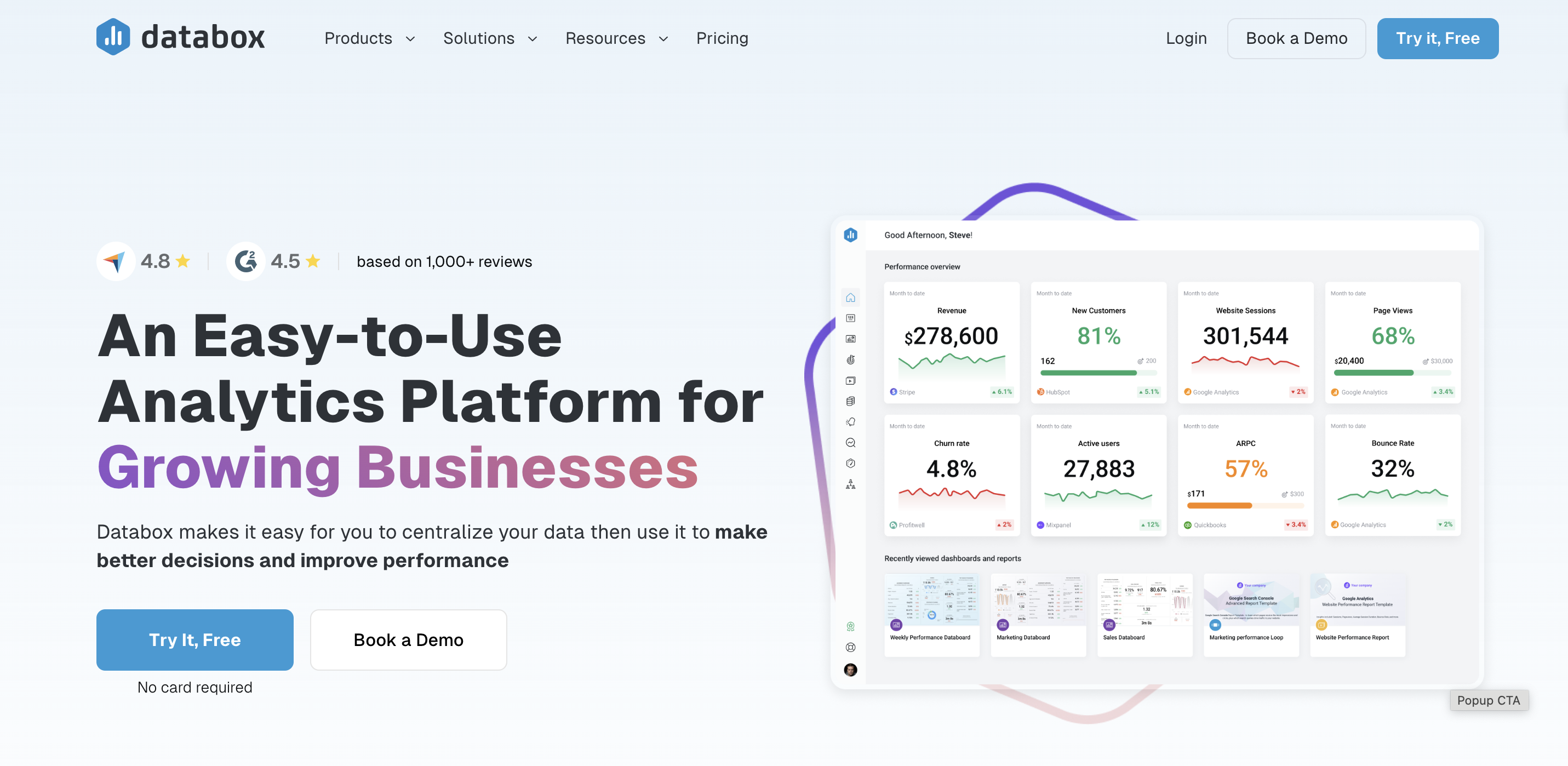Click the hero Try It, Free button

point(195,639)
